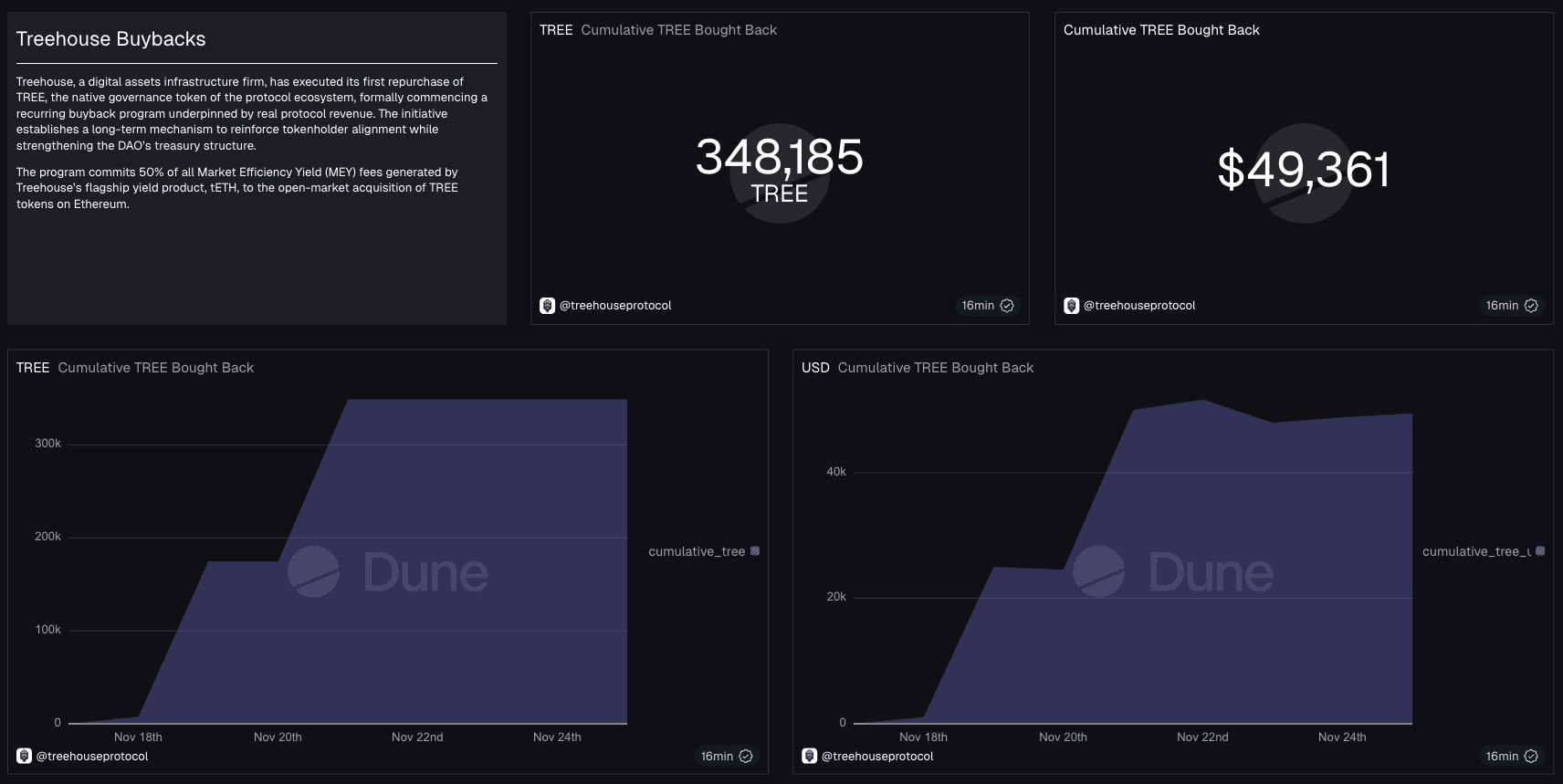This screenshot has height=784, width=1563.
Task: Open @treehouseprotocol link in the 348,185 TREE panel
Action: [x=615, y=306]
